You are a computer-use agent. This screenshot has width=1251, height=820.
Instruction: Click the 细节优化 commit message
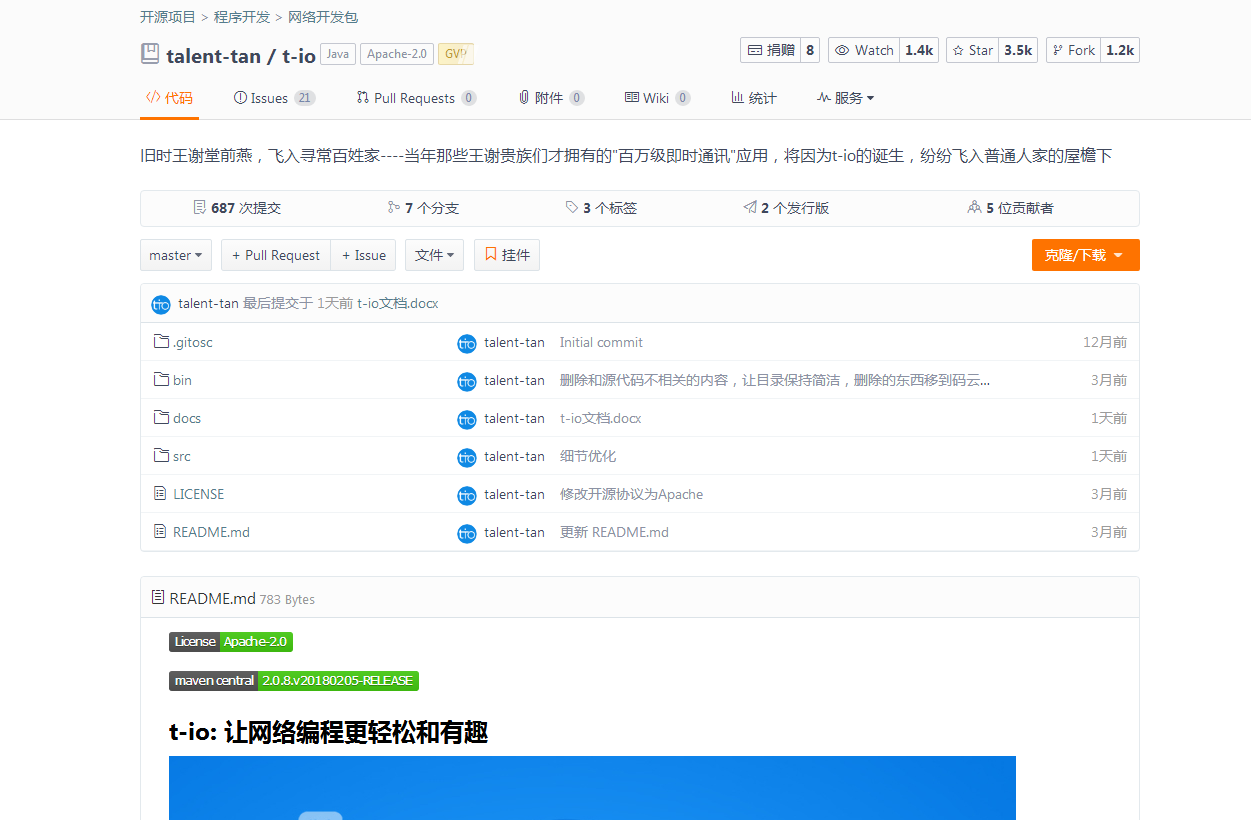[x=588, y=456]
